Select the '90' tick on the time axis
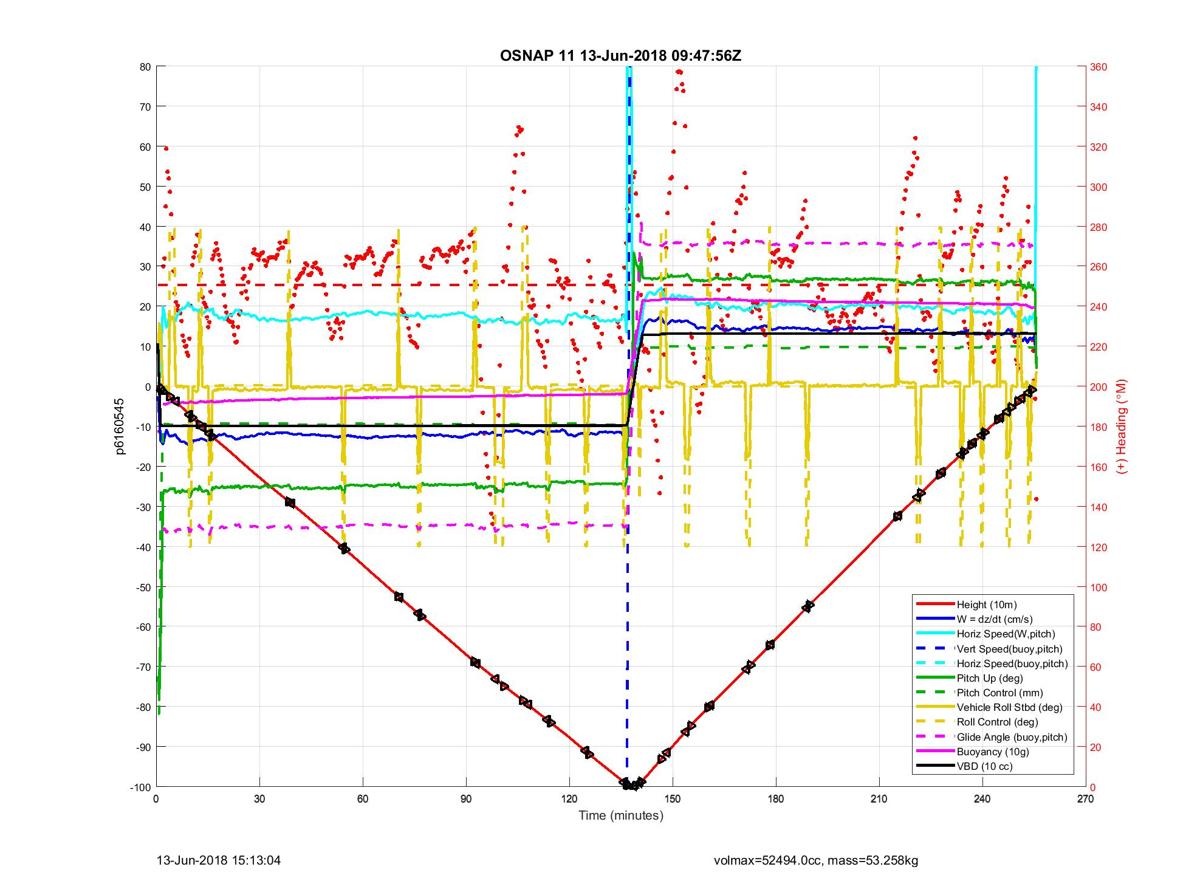The image size is (1200, 885). pos(466,799)
